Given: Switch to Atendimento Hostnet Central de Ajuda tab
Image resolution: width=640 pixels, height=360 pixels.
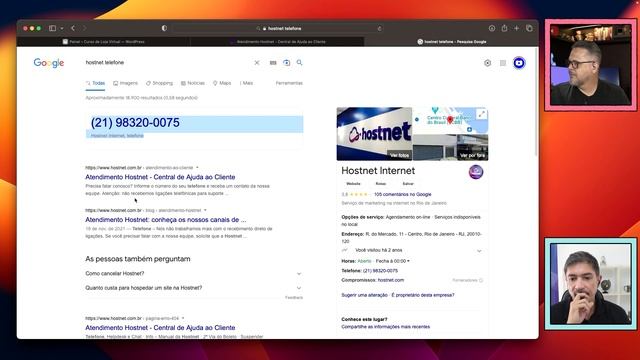Looking at the screenshot, I should click(277, 42).
